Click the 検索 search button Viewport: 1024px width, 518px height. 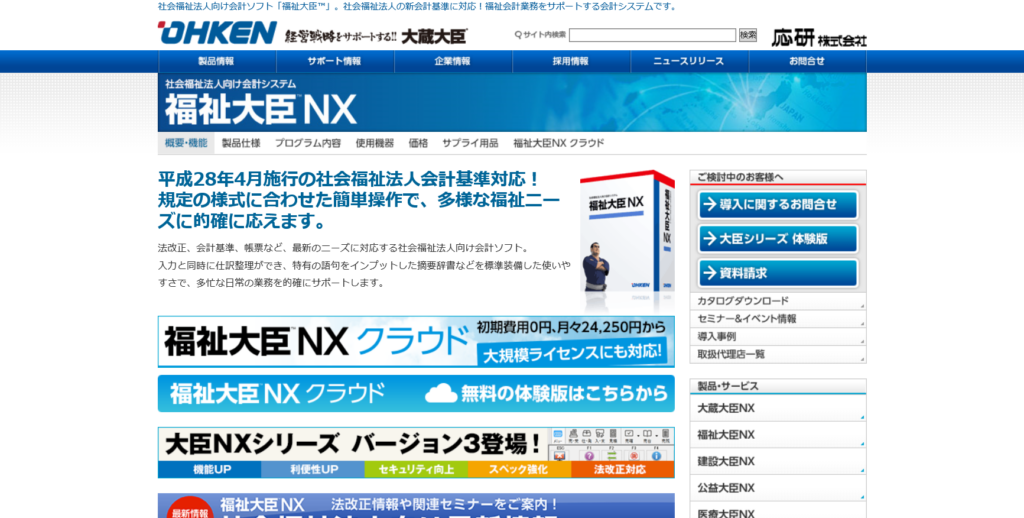click(748, 35)
